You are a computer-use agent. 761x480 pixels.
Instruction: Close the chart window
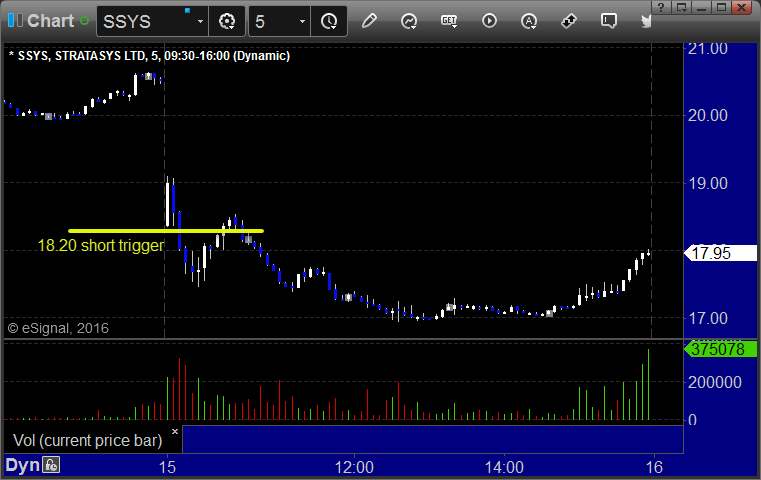[x=742, y=7]
